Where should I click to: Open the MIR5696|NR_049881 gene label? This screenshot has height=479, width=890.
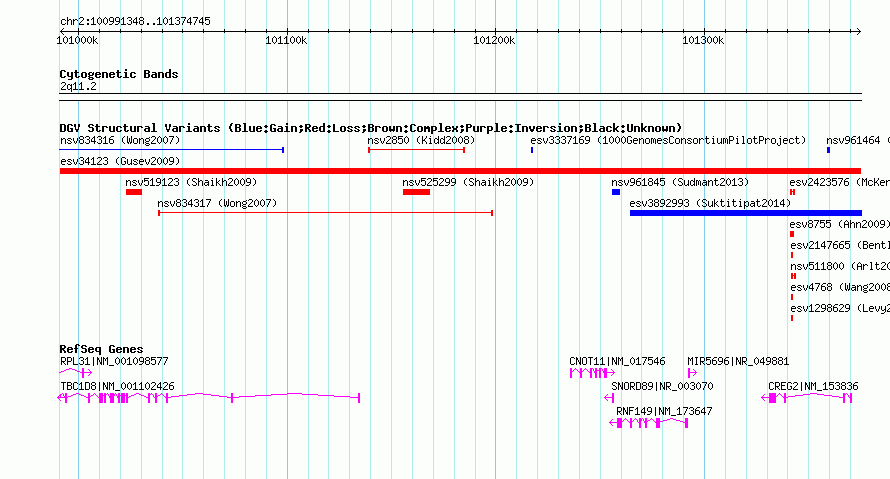[x=738, y=361]
